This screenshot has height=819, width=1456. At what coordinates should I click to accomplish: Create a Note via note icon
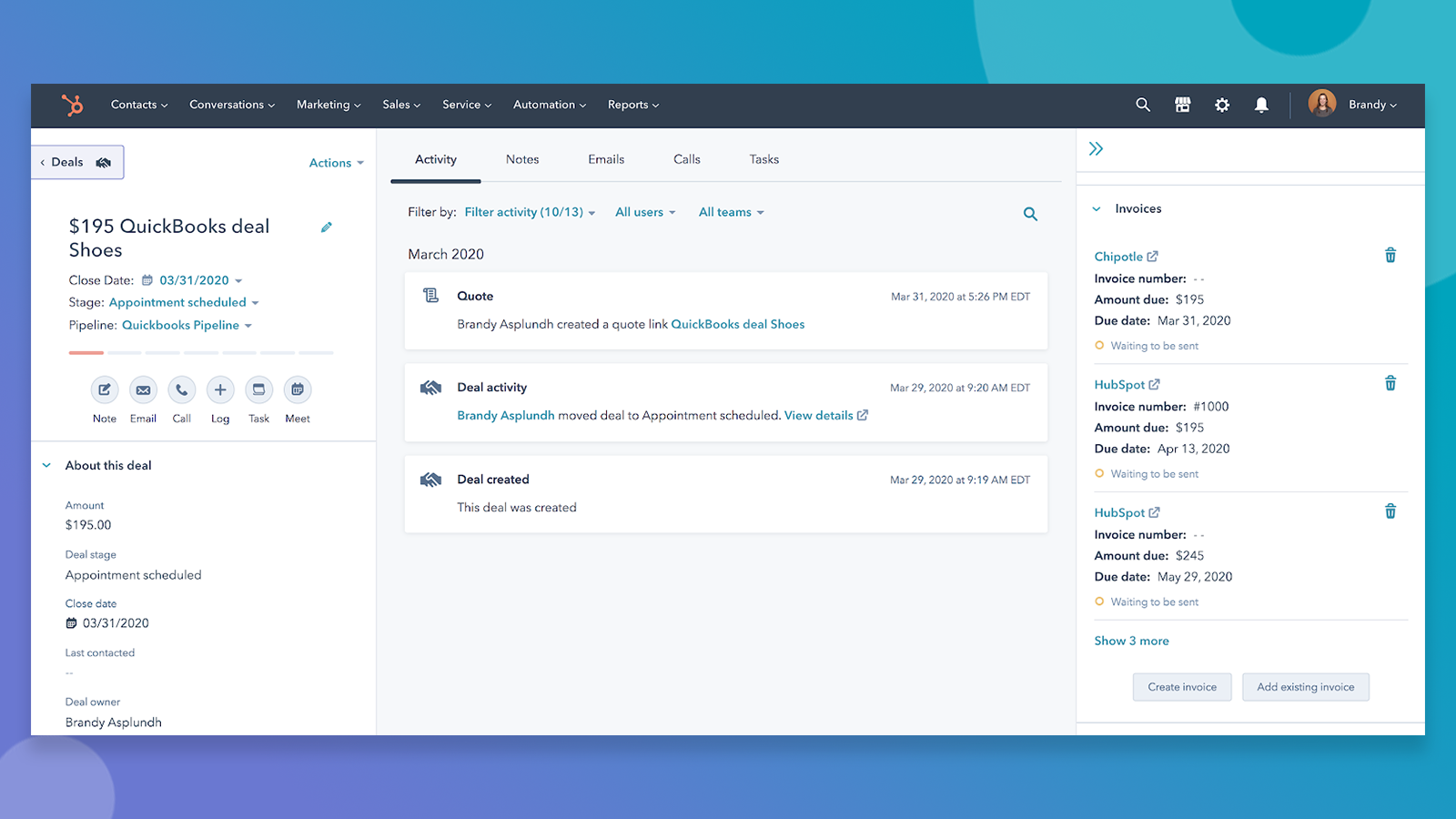[105, 389]
